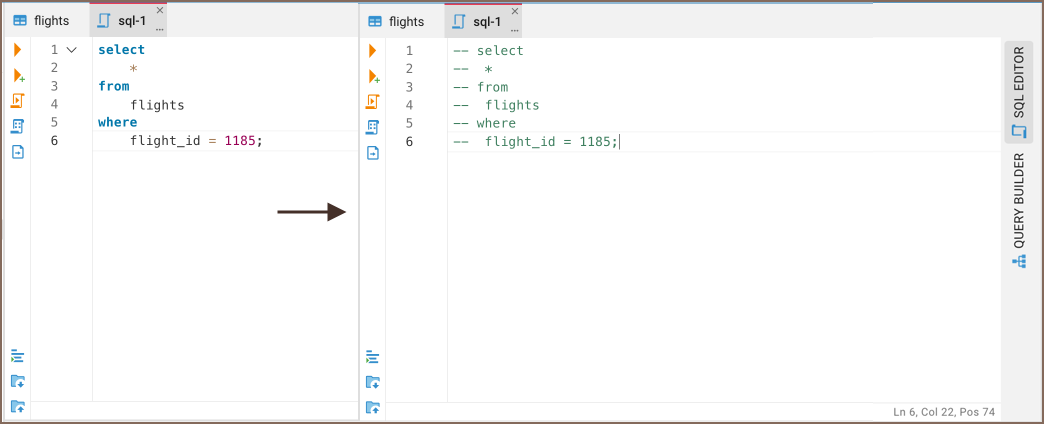Click folder-plus save script icon in right panel
Image resolution: width=1044 pixels, height=424 pixels.
[x=373, y=382]
